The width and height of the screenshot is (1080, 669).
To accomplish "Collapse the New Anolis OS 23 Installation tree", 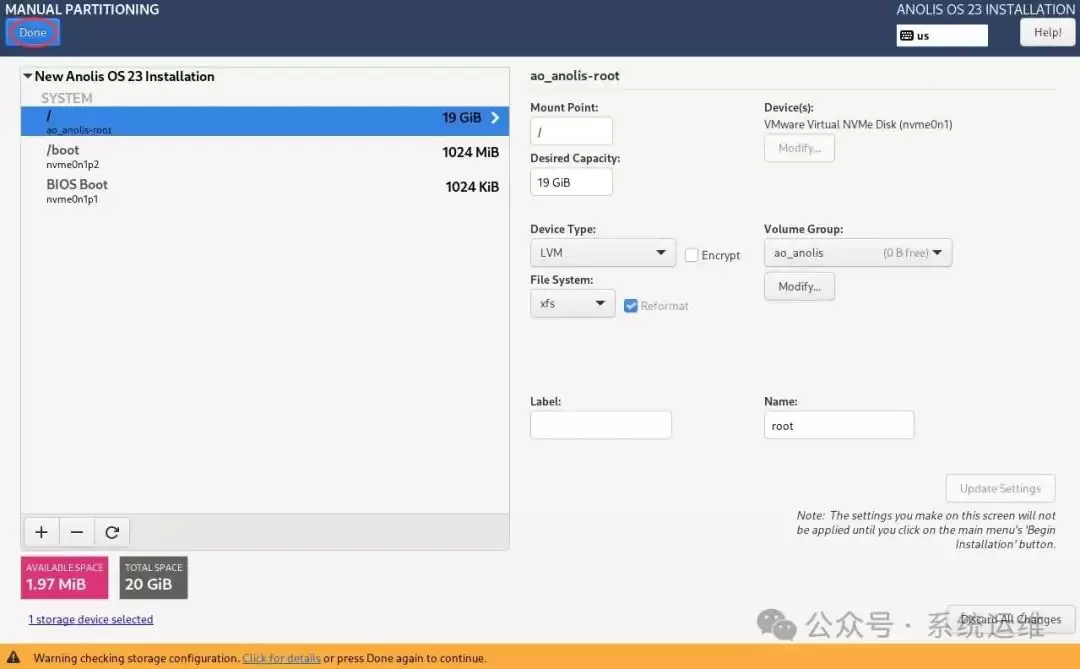I will click(x=28, y=76).
